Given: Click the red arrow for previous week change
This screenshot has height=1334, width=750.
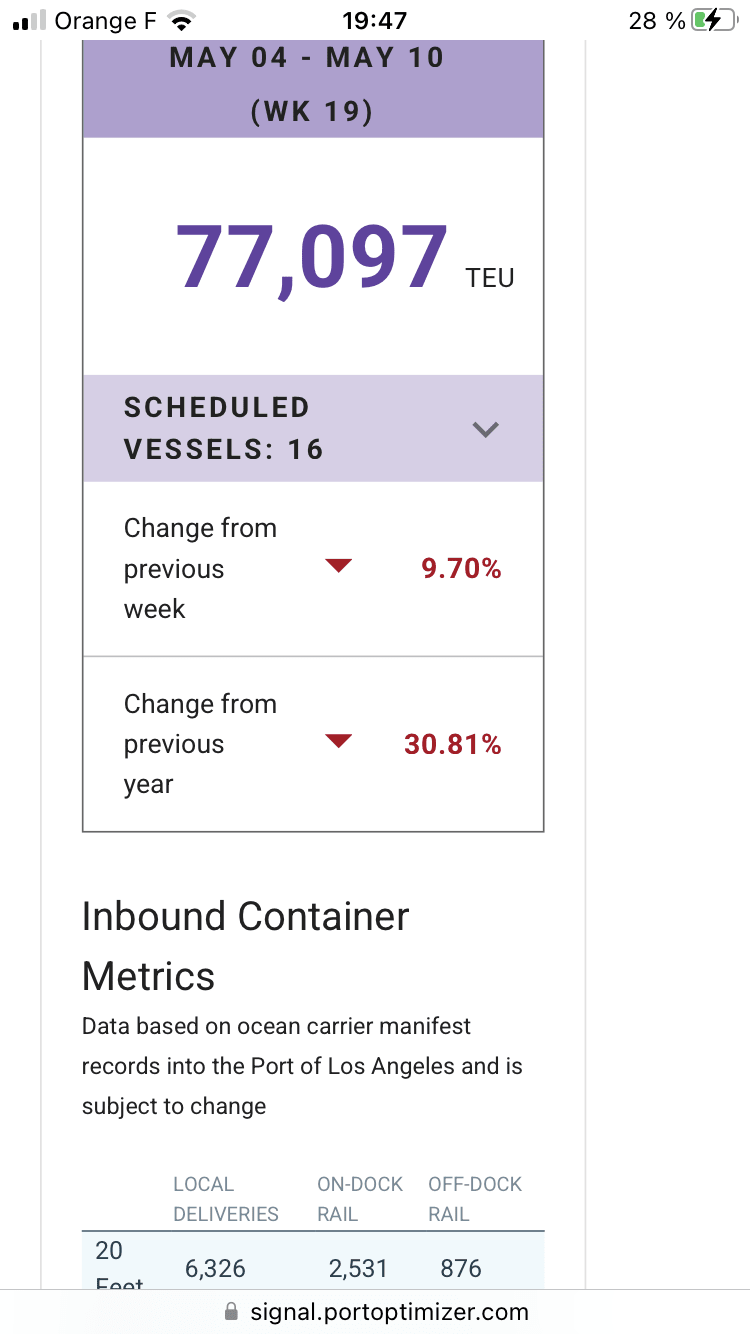Looking at the screenshot, I should click(x=339, y=566).
